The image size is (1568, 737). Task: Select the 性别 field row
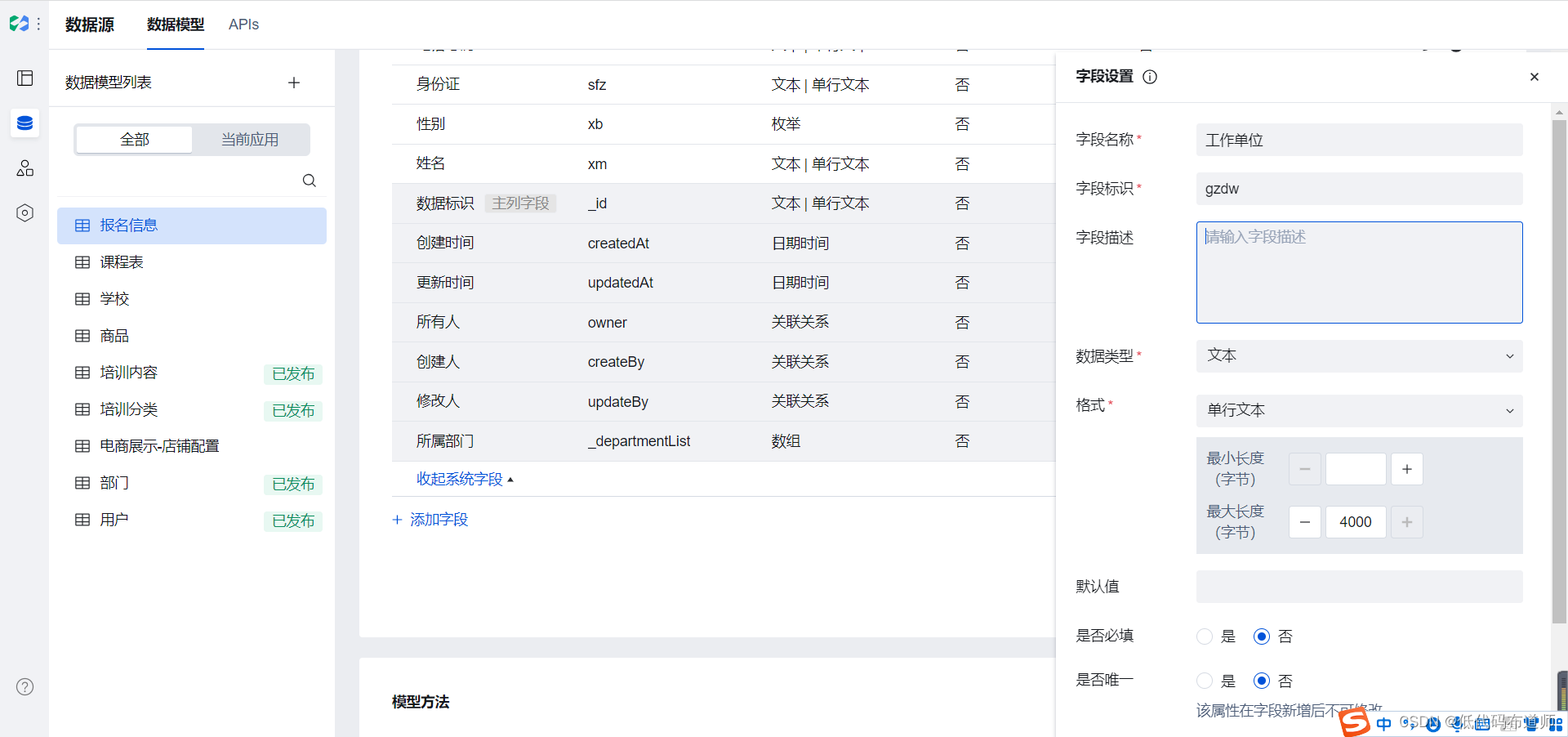click(x=724, y=124)
